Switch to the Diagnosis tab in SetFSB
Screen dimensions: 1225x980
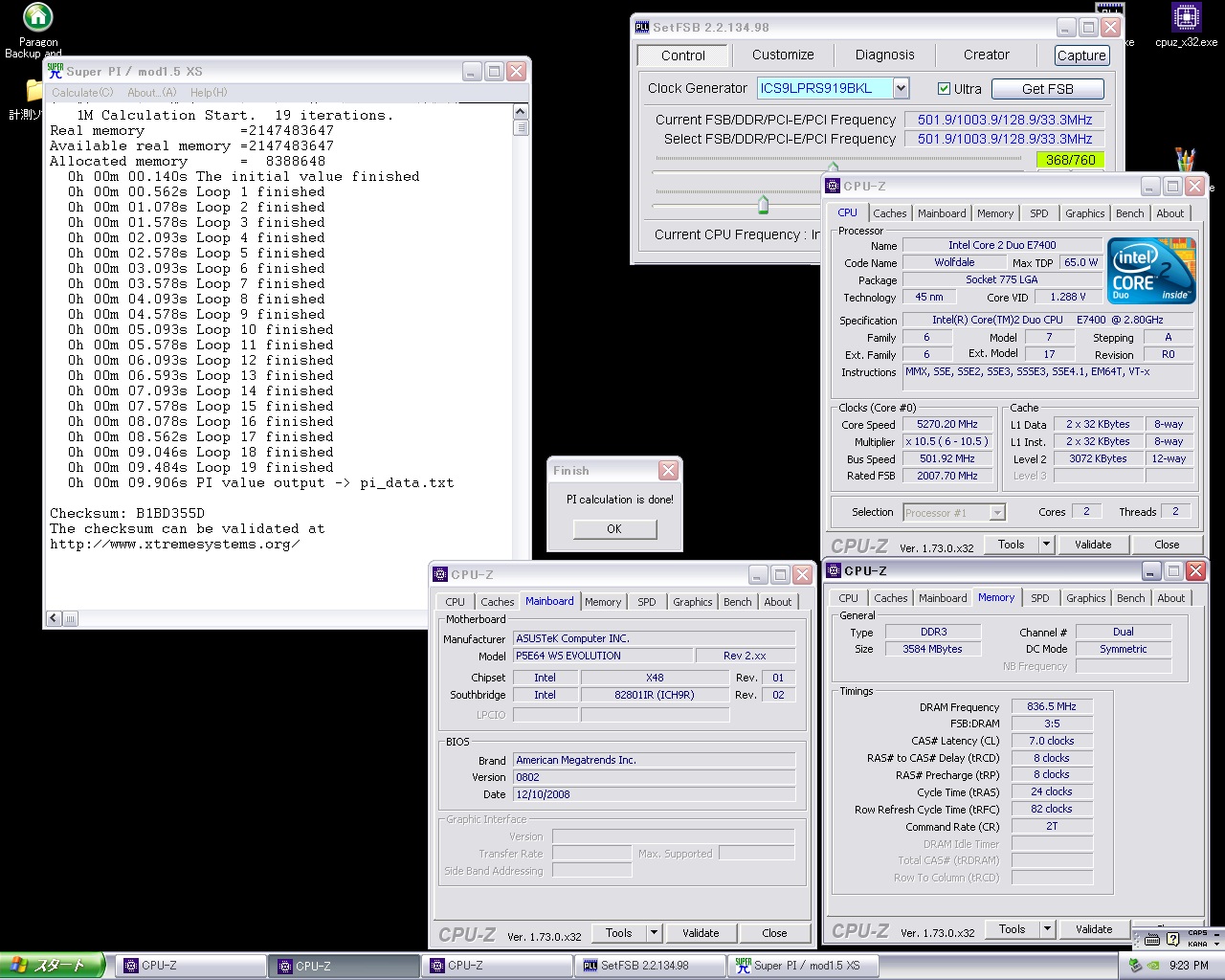click(x=884, y=55)
